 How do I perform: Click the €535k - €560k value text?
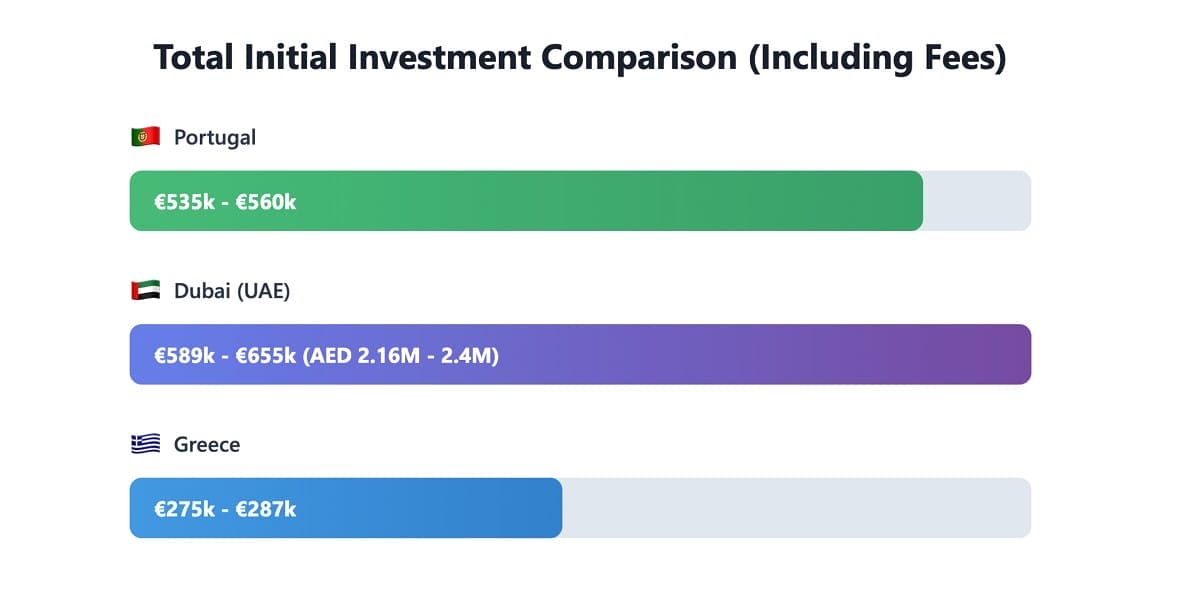pyautogui.click(x=225, y=202)
